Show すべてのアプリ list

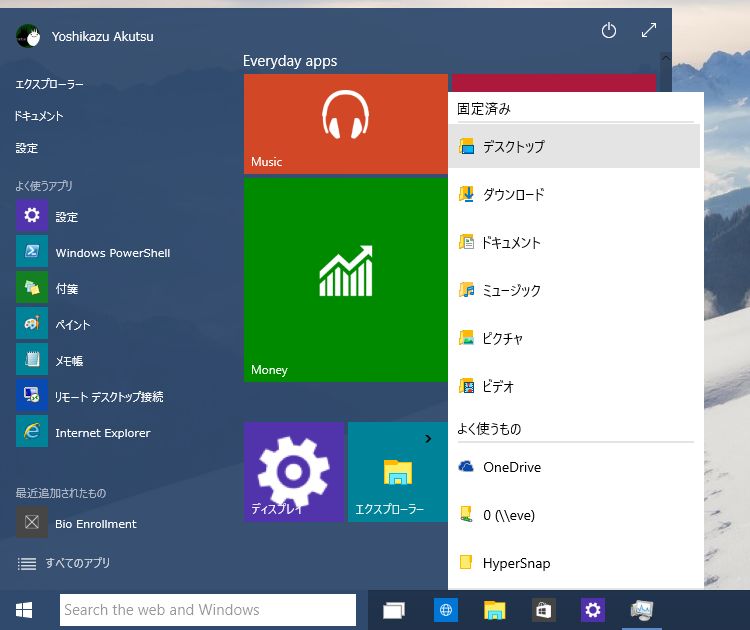(64, 563)
